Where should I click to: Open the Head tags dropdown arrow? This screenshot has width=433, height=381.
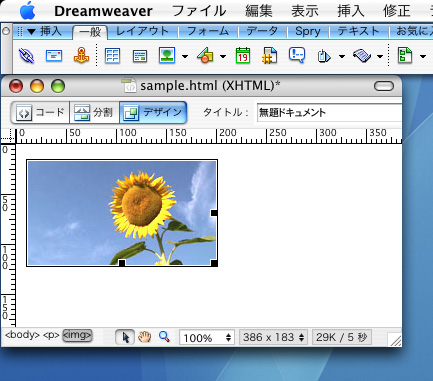pos(342,56)
